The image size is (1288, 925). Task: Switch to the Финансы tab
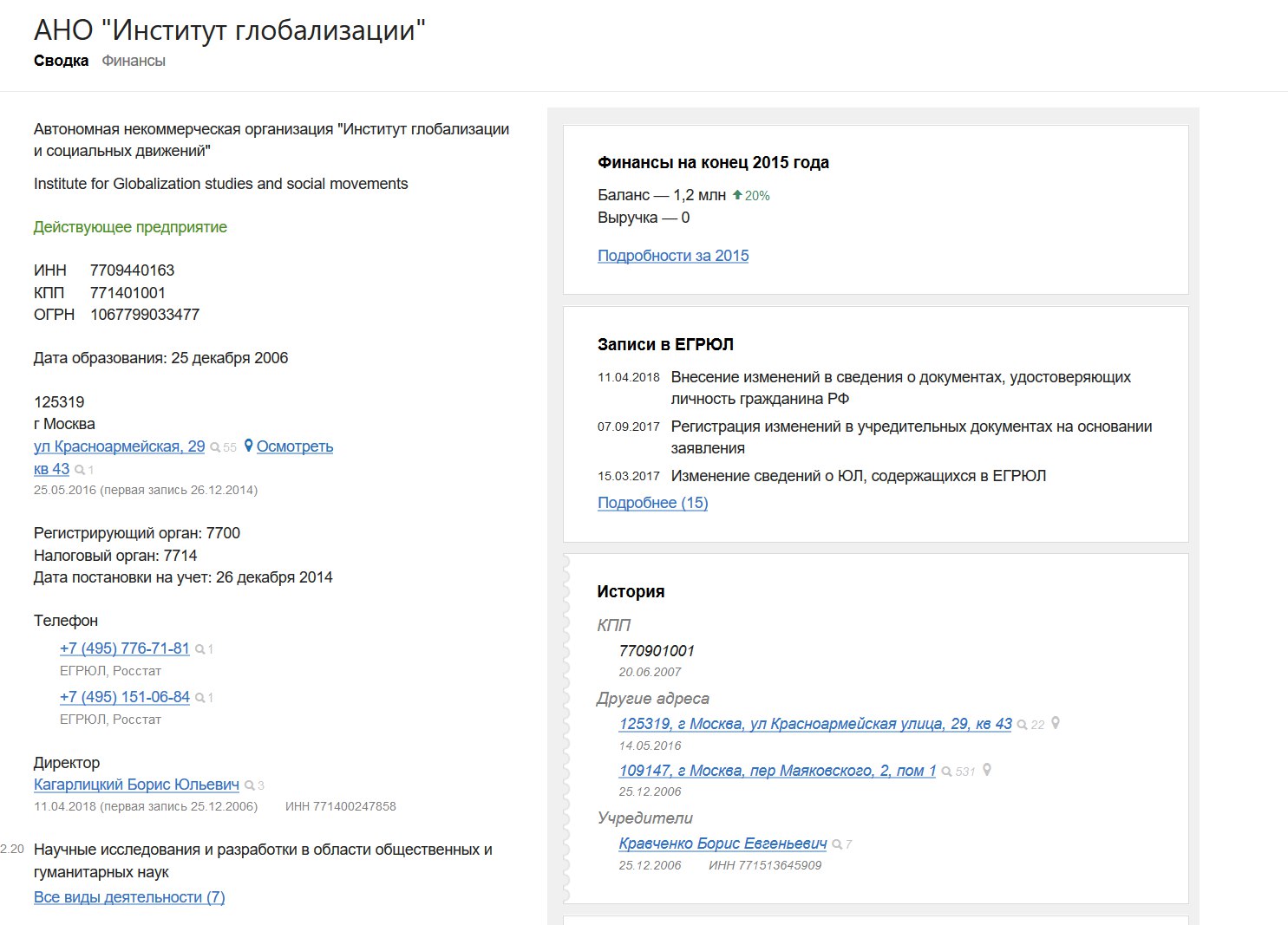[x=134, y=61]
